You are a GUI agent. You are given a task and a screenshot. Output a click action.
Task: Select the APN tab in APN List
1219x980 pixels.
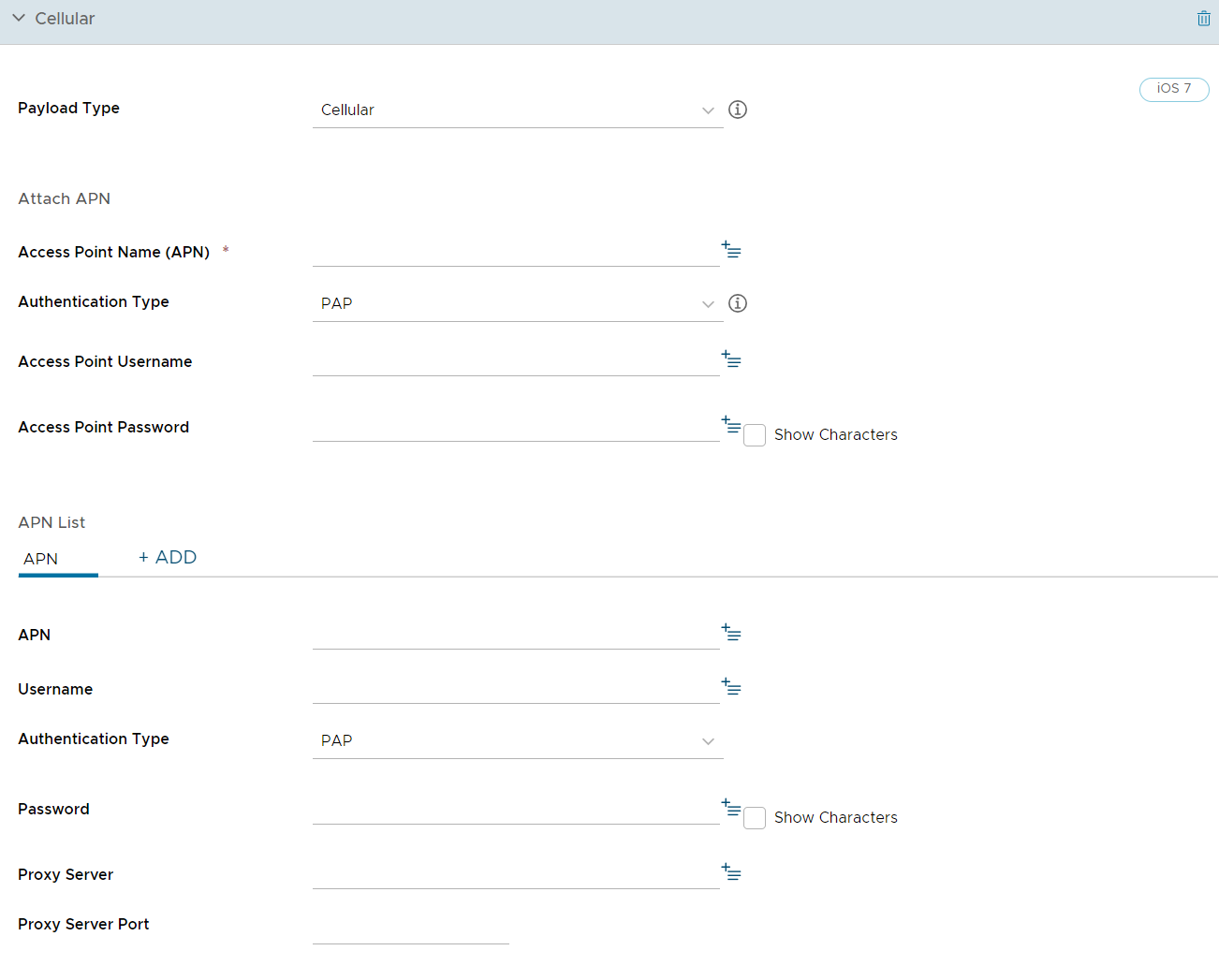[58, 559]
